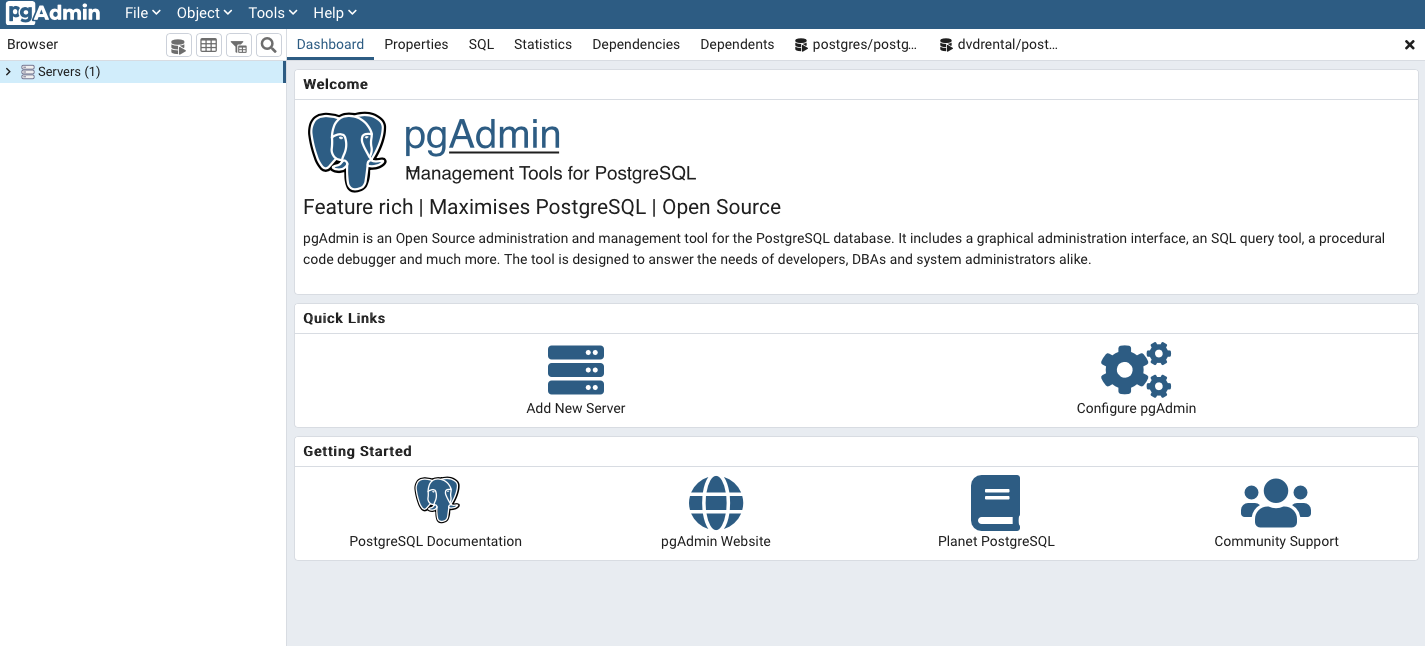Image resolution: width=1425 pixels, height=646 pixels.
Task: Click the Planet PostgreSQL link text
Action: click(x=996, y=541)
